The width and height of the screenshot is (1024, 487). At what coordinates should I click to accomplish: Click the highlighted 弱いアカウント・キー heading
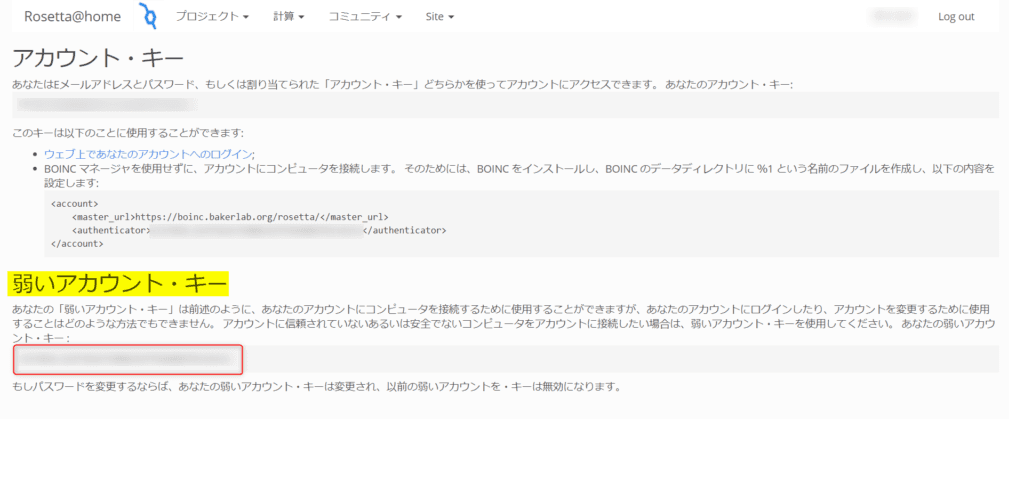118,284
